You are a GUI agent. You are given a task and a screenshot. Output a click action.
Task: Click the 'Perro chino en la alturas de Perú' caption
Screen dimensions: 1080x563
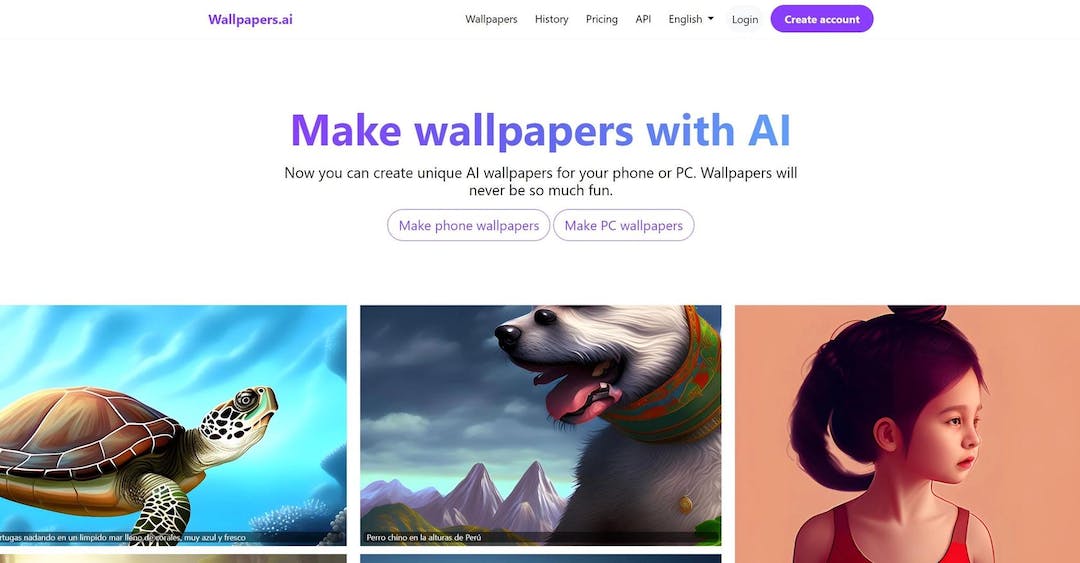pyautogui.click(x=424, y=538)
